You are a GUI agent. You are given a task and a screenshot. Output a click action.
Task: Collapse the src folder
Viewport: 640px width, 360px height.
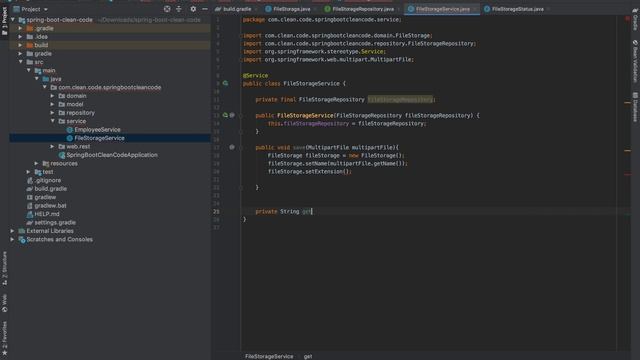click(x=20, y=62)
